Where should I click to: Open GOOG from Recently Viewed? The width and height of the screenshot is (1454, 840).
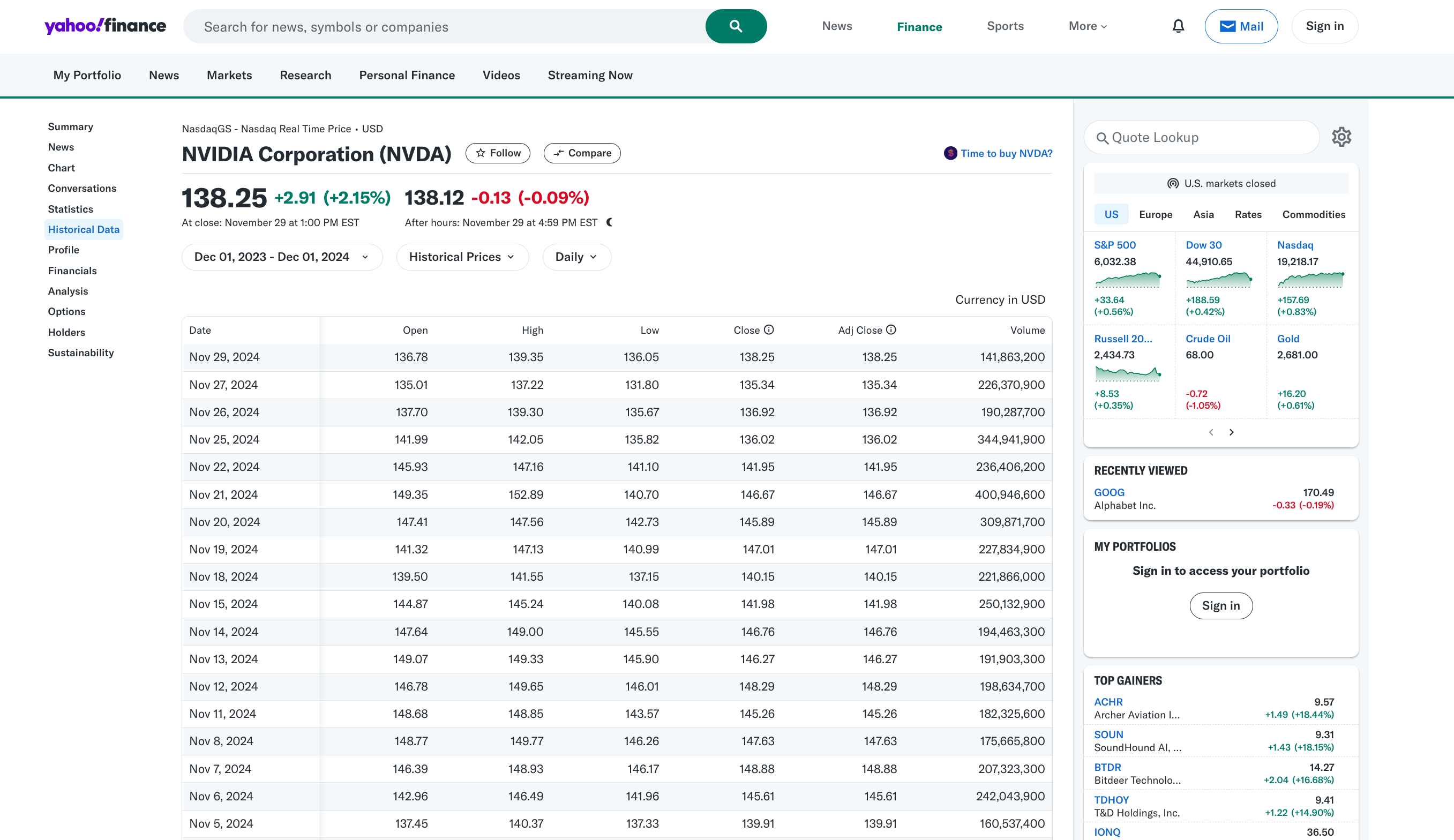pyautogui.click(x=1109, y=492)
